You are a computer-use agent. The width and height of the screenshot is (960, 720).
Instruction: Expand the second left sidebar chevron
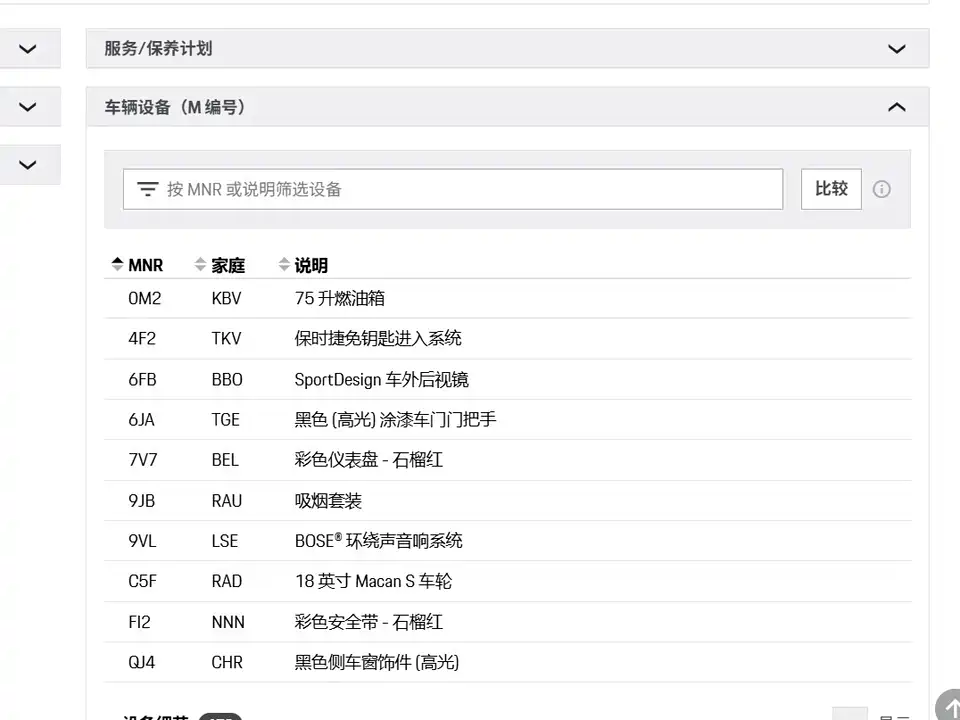[28, 107]
